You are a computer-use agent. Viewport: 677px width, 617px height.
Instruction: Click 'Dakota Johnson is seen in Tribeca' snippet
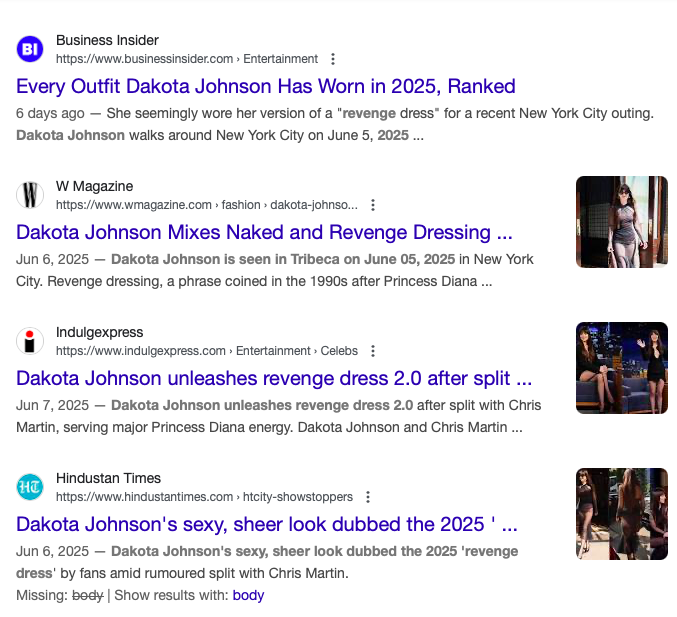coord(283,259)
